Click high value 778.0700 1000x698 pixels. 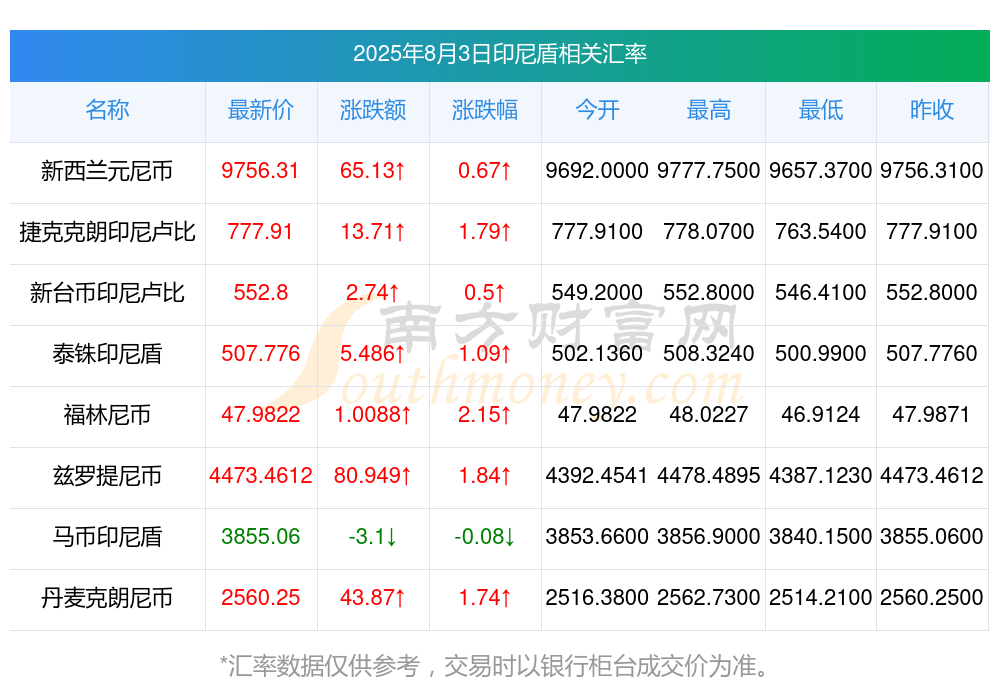[x=709, y=232]
